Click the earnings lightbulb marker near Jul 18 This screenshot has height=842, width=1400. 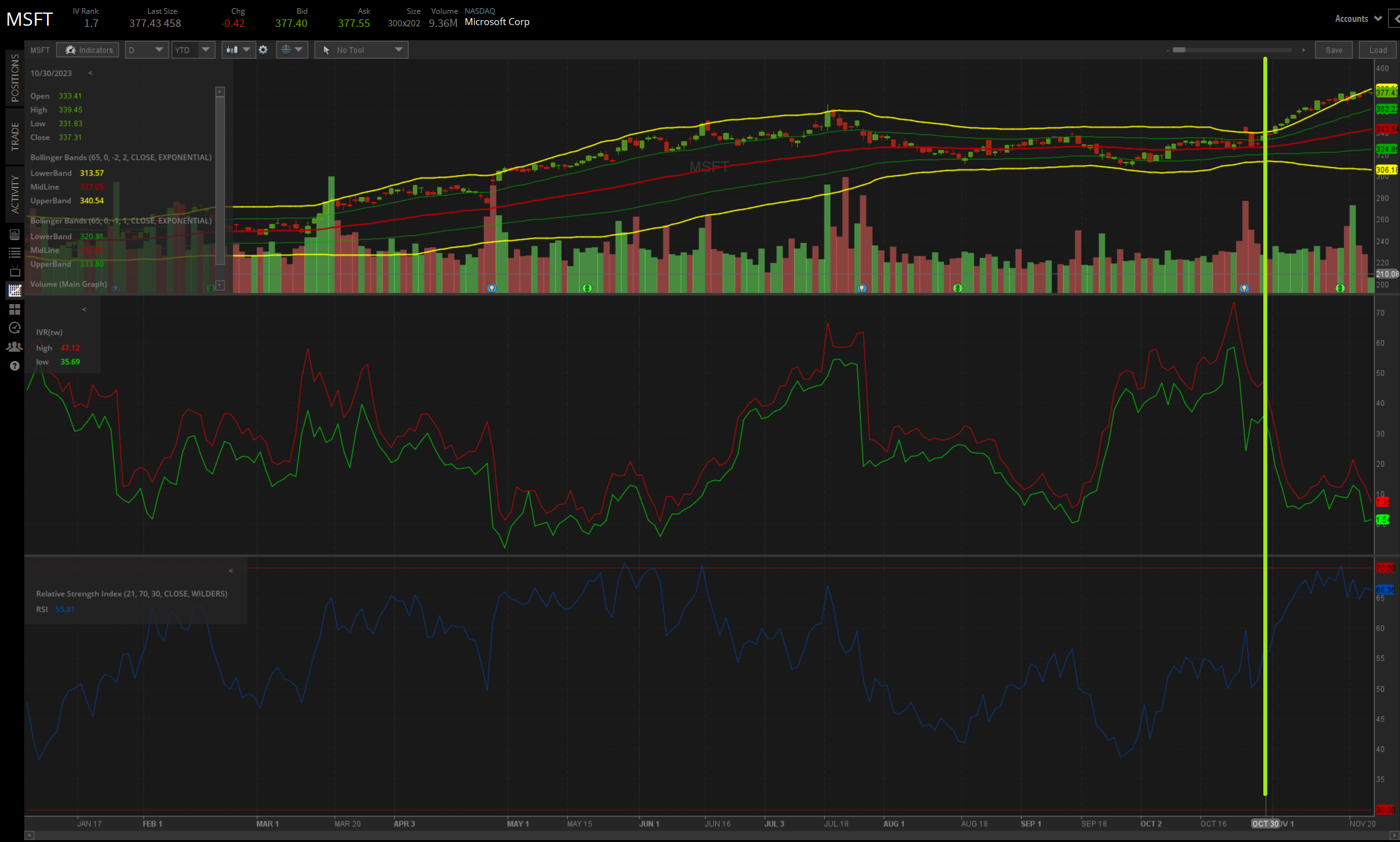pyautogui.click(x=862, y=288)
